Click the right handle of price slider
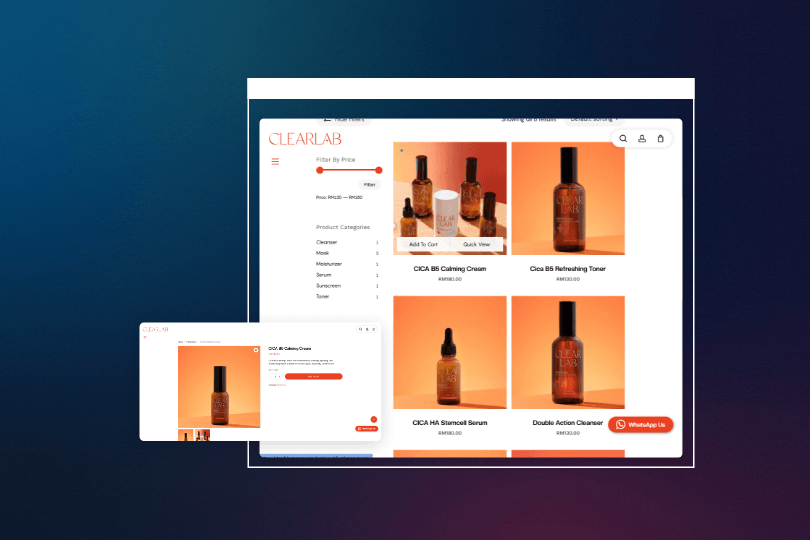This screenshot has height=540, width=810. [379, 170]
